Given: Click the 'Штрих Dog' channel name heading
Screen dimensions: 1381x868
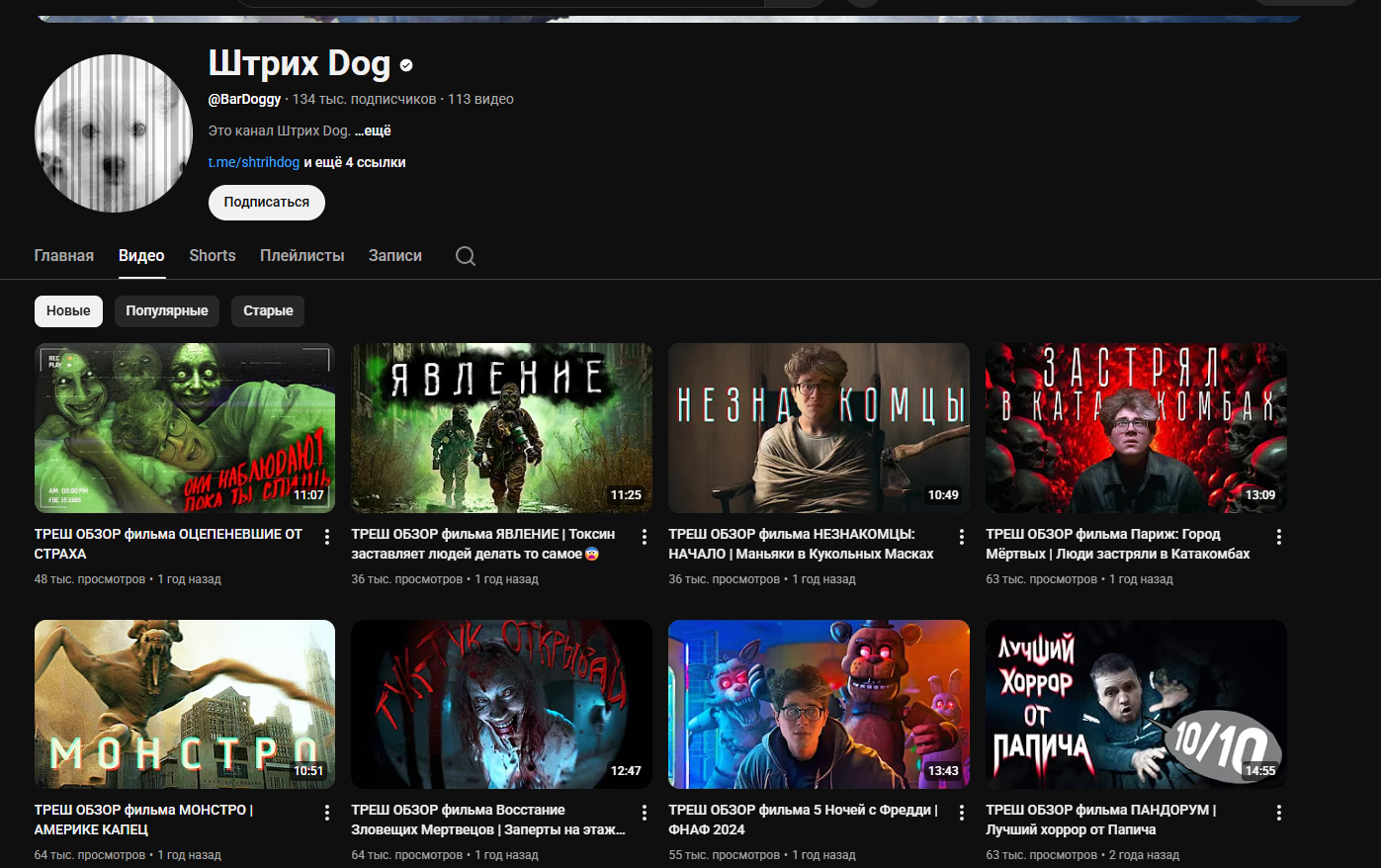Looking at the screenshot, I should click(300, 63).
